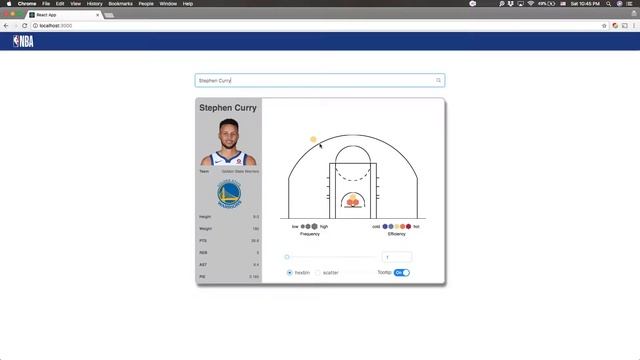Open the Edit menu

pyautogui.click(x=60, y=4)
